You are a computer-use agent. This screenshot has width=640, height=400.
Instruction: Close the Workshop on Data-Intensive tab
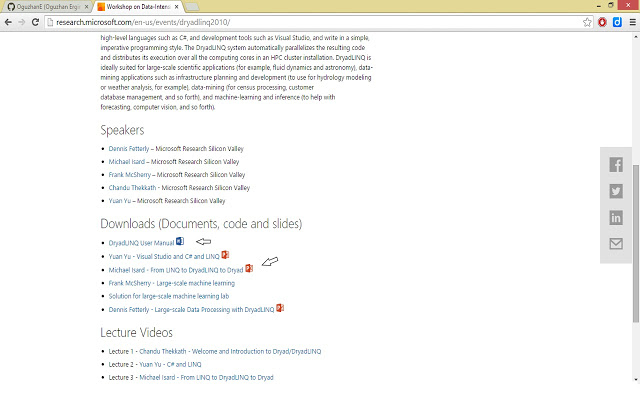click(176, 7)
